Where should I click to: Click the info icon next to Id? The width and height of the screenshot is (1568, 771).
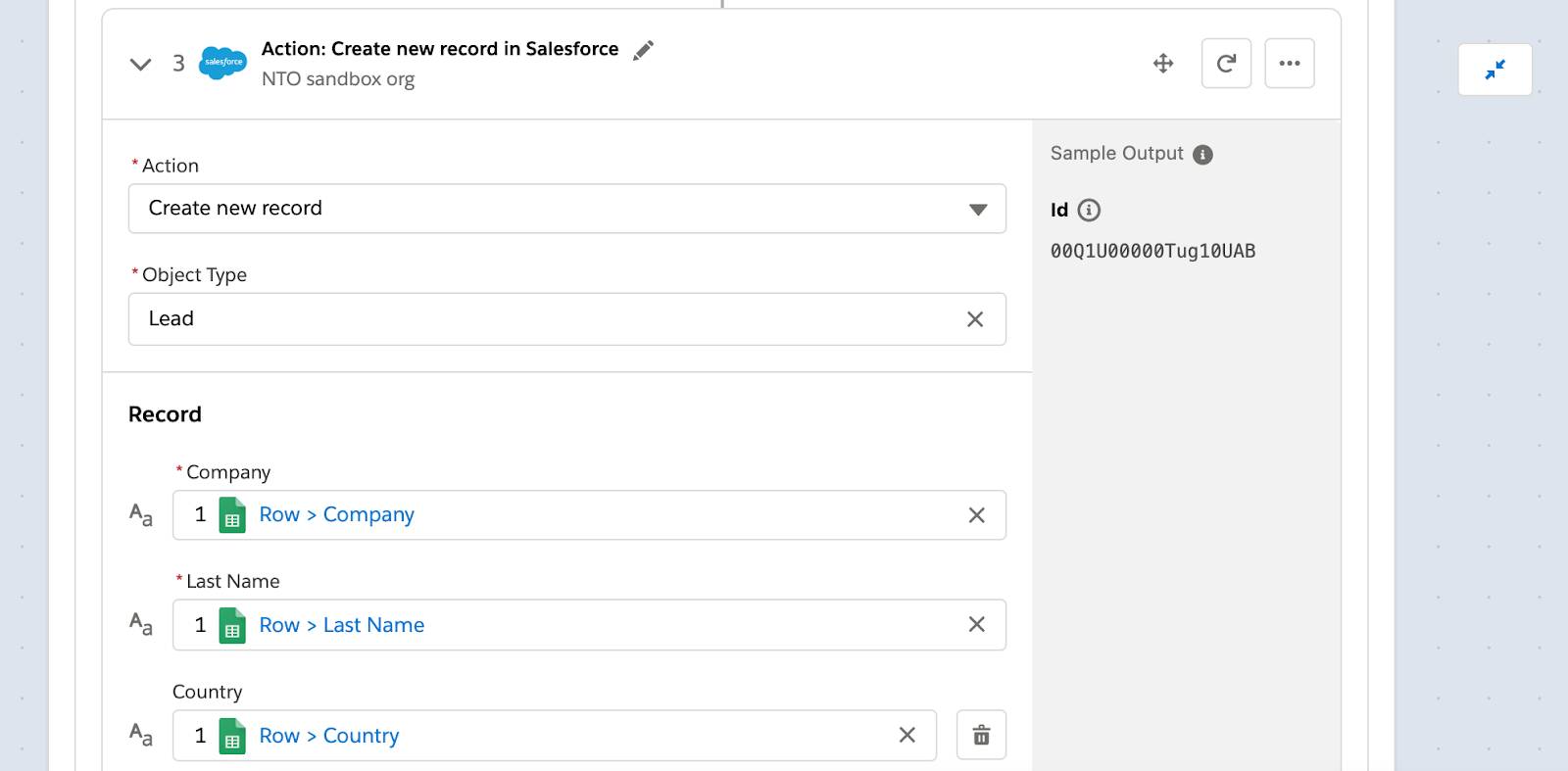[x=1089, y=210]
